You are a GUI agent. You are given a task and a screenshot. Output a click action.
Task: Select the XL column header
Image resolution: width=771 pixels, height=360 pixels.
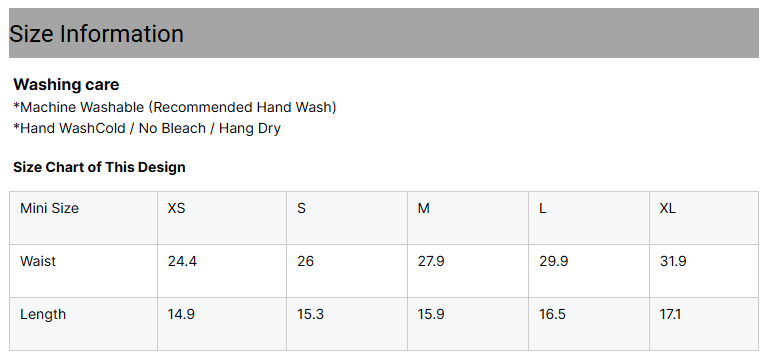pos(704,218)
